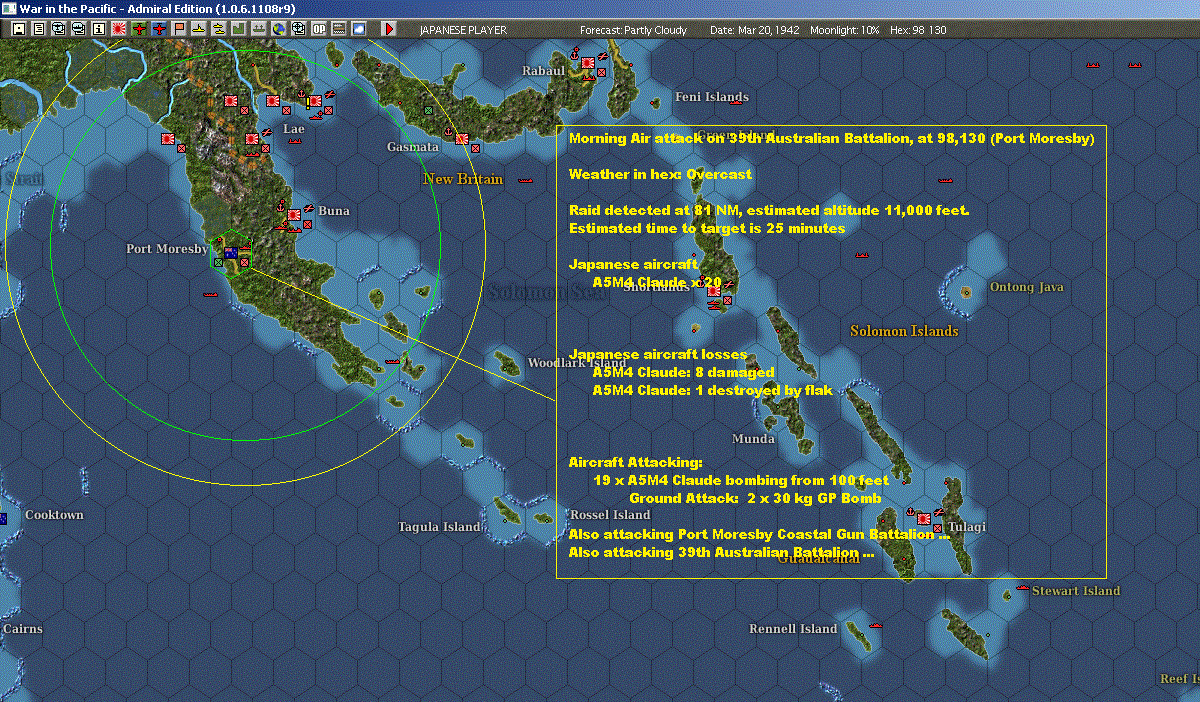Click the Ontong Java island dot
Screen dimensions: 1200x702
[966, 293]
